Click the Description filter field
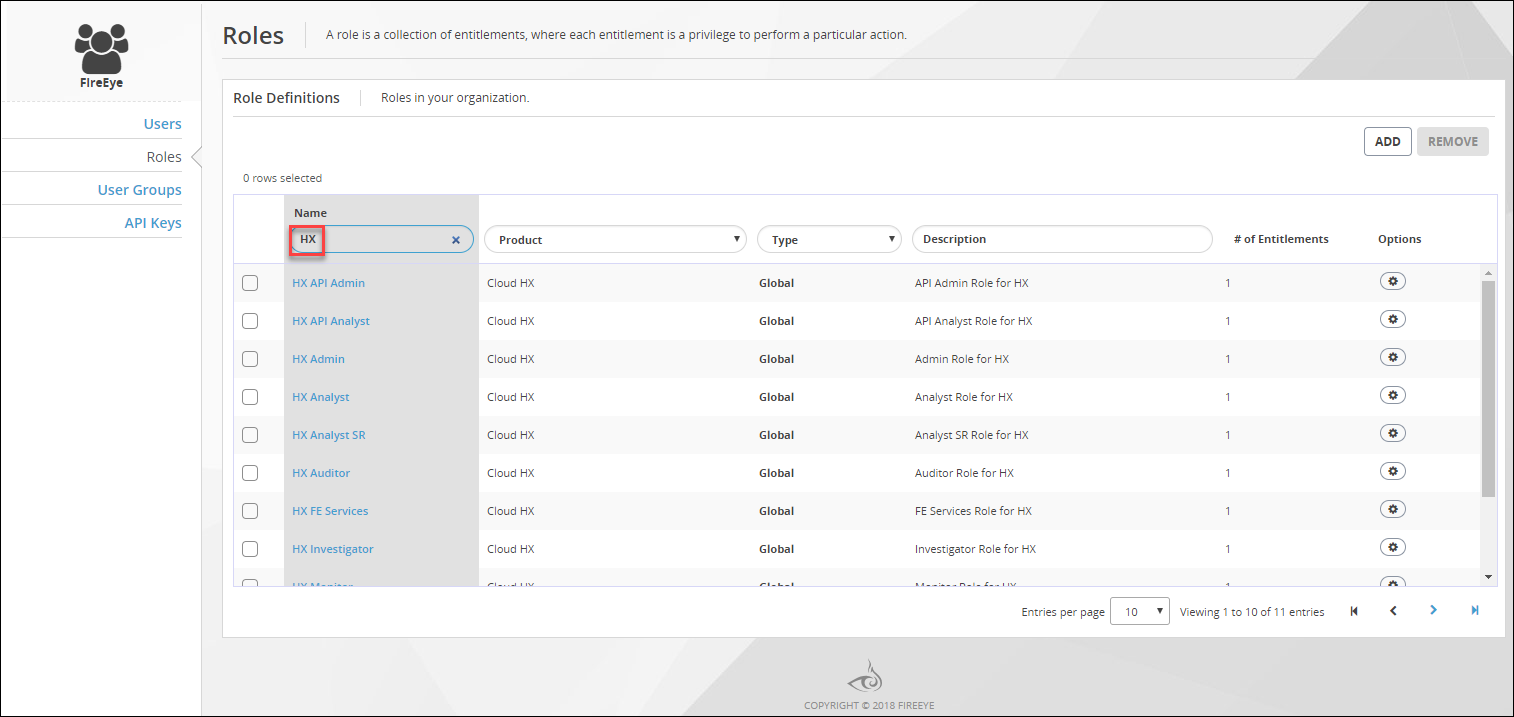Screen dimensions: 1514x717 point(1062,239)
